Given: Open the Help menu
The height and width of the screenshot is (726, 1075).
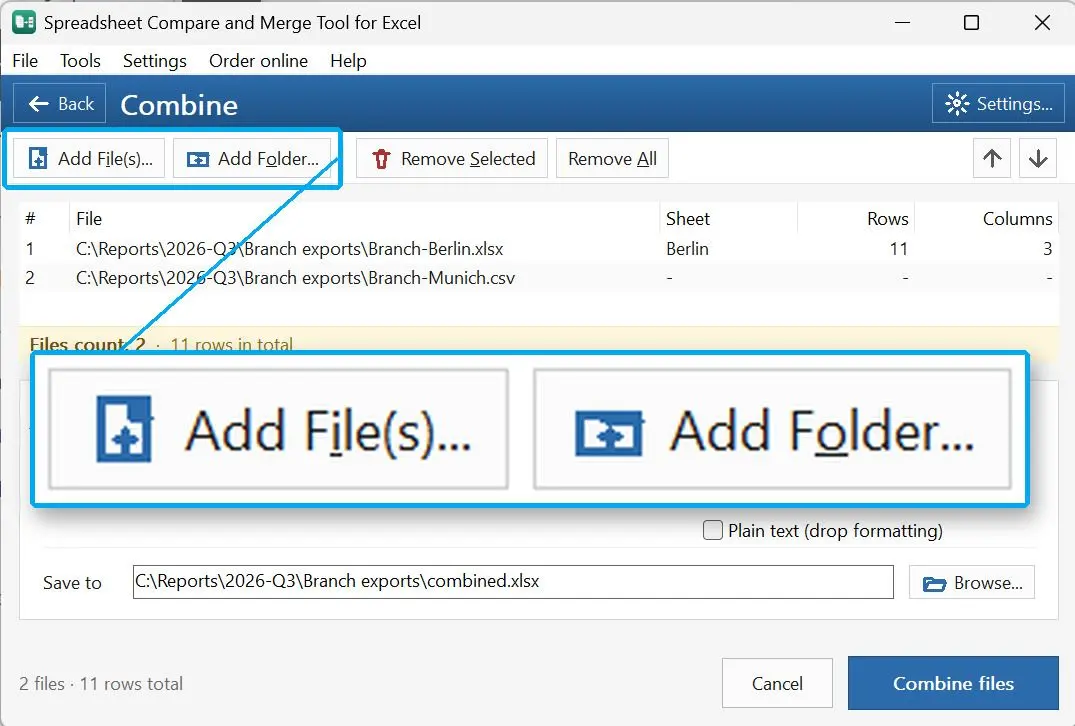Looking at the screenshot, I should (348, 60).
